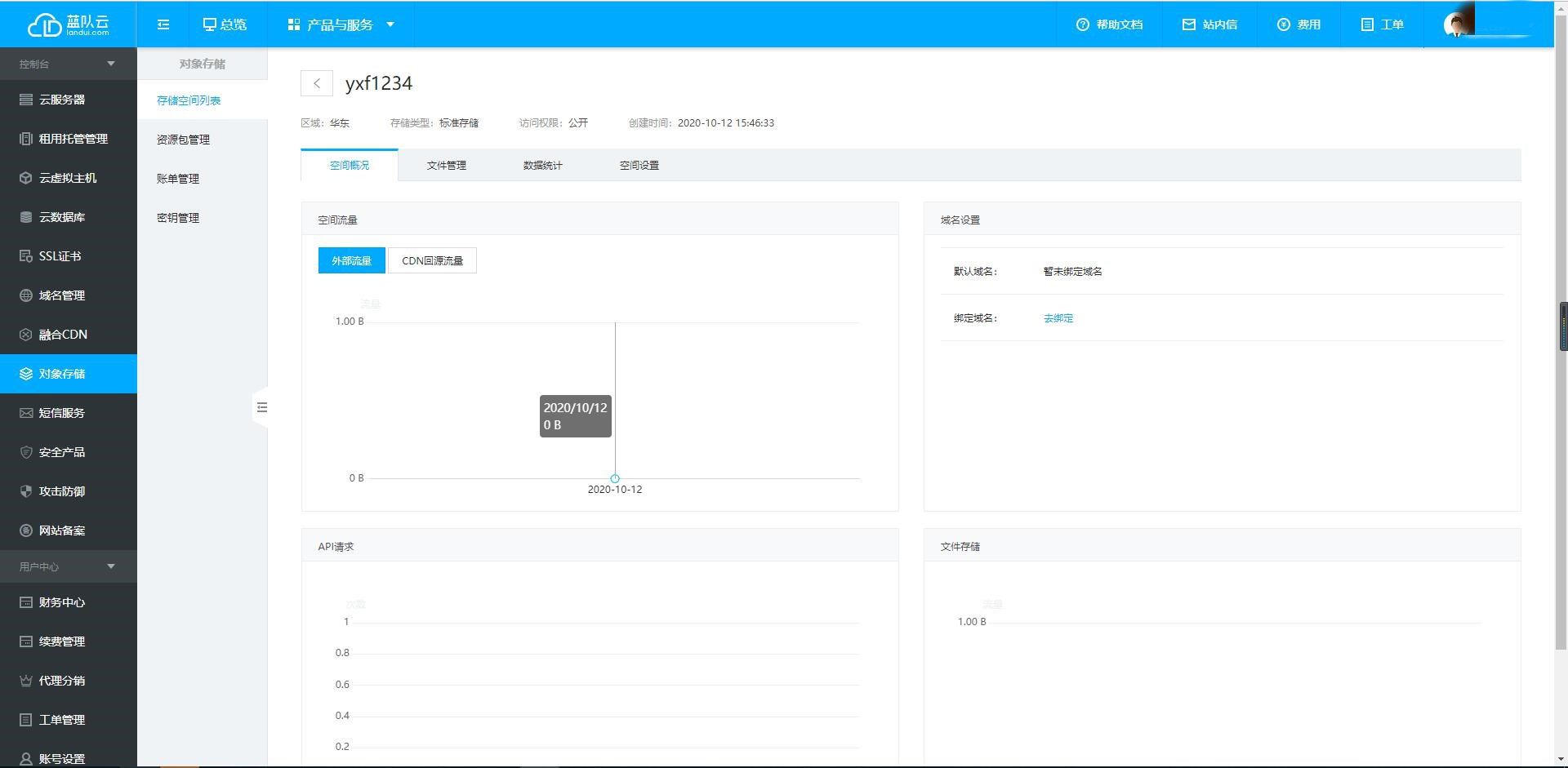1568x768 pixels.
Task: Click the 攻击防御 shield icon
Action: [26, 491]
